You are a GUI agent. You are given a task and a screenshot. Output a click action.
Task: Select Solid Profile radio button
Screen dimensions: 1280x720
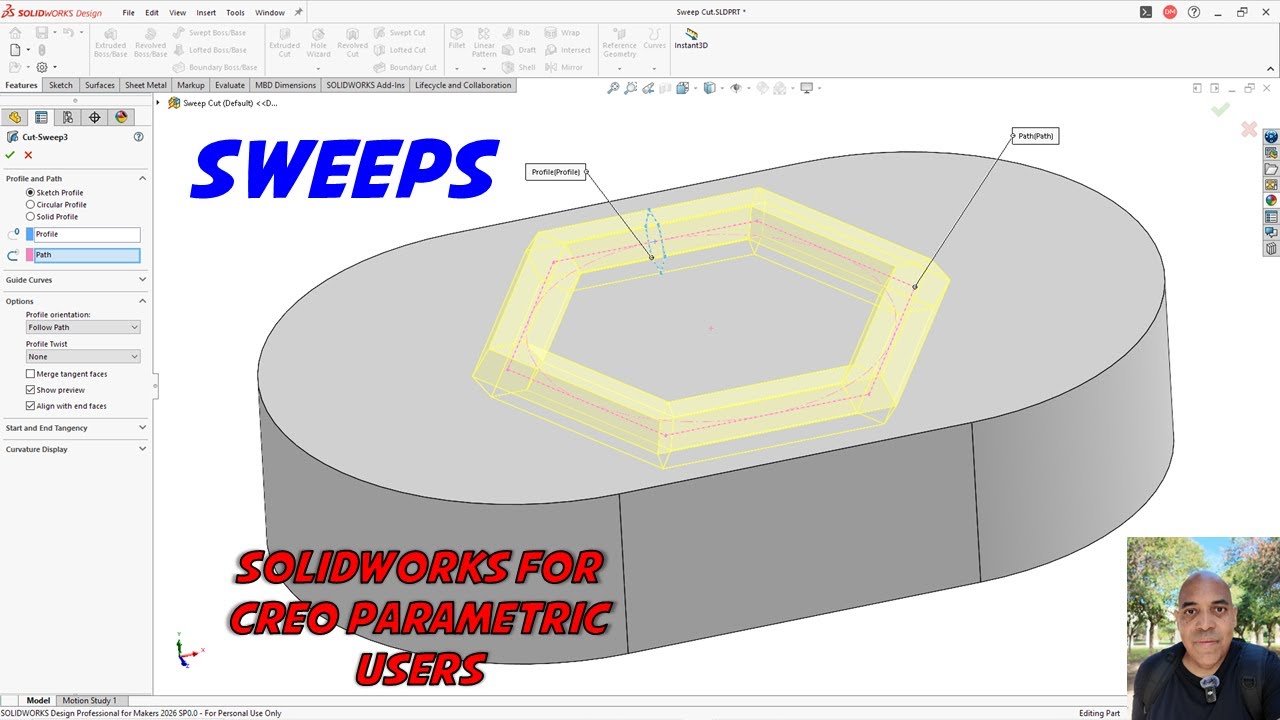point(30,216)
